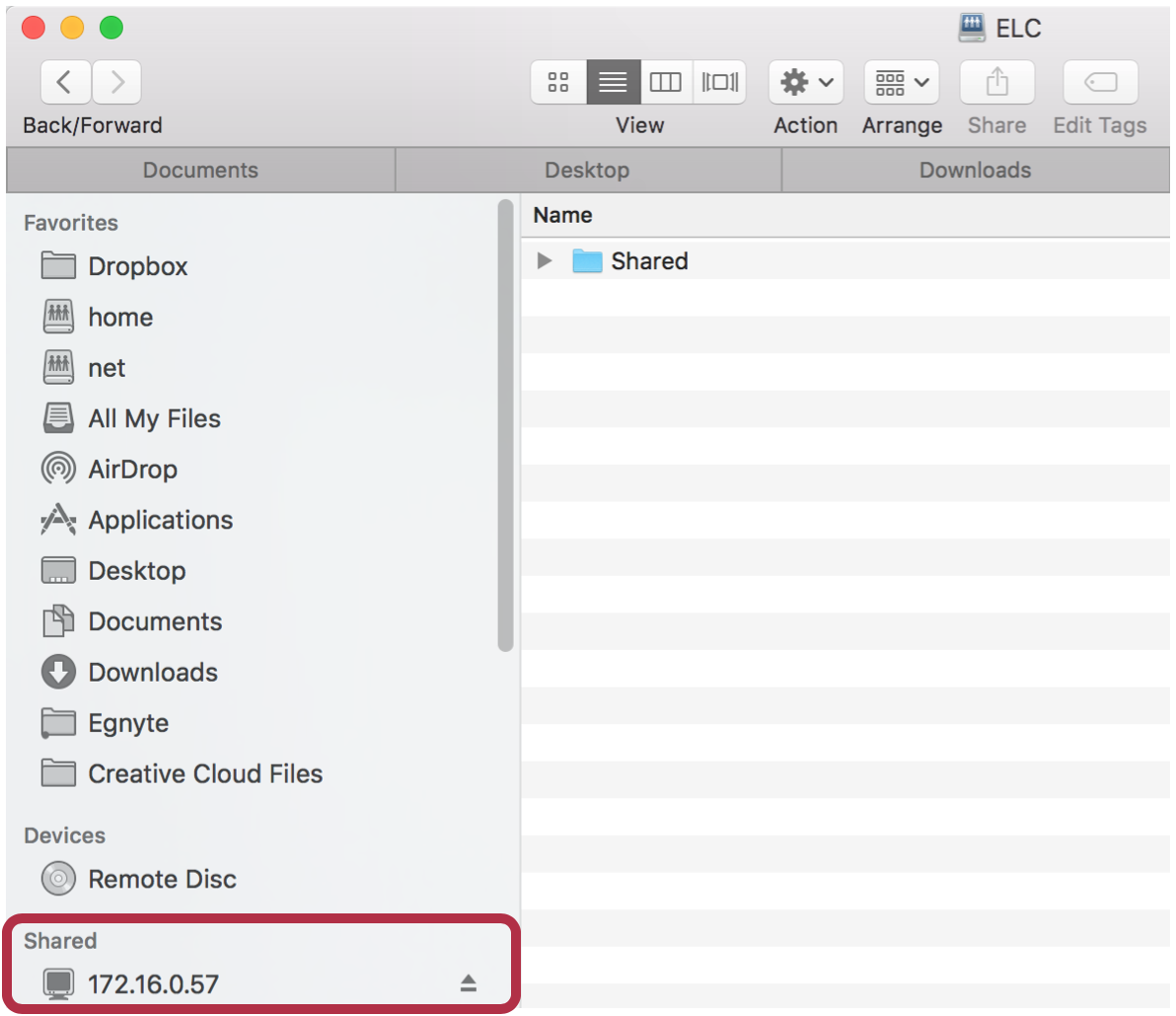Switch to the Documents tab
This screenshot has width=1176, height=1016.
click(200, 171)
